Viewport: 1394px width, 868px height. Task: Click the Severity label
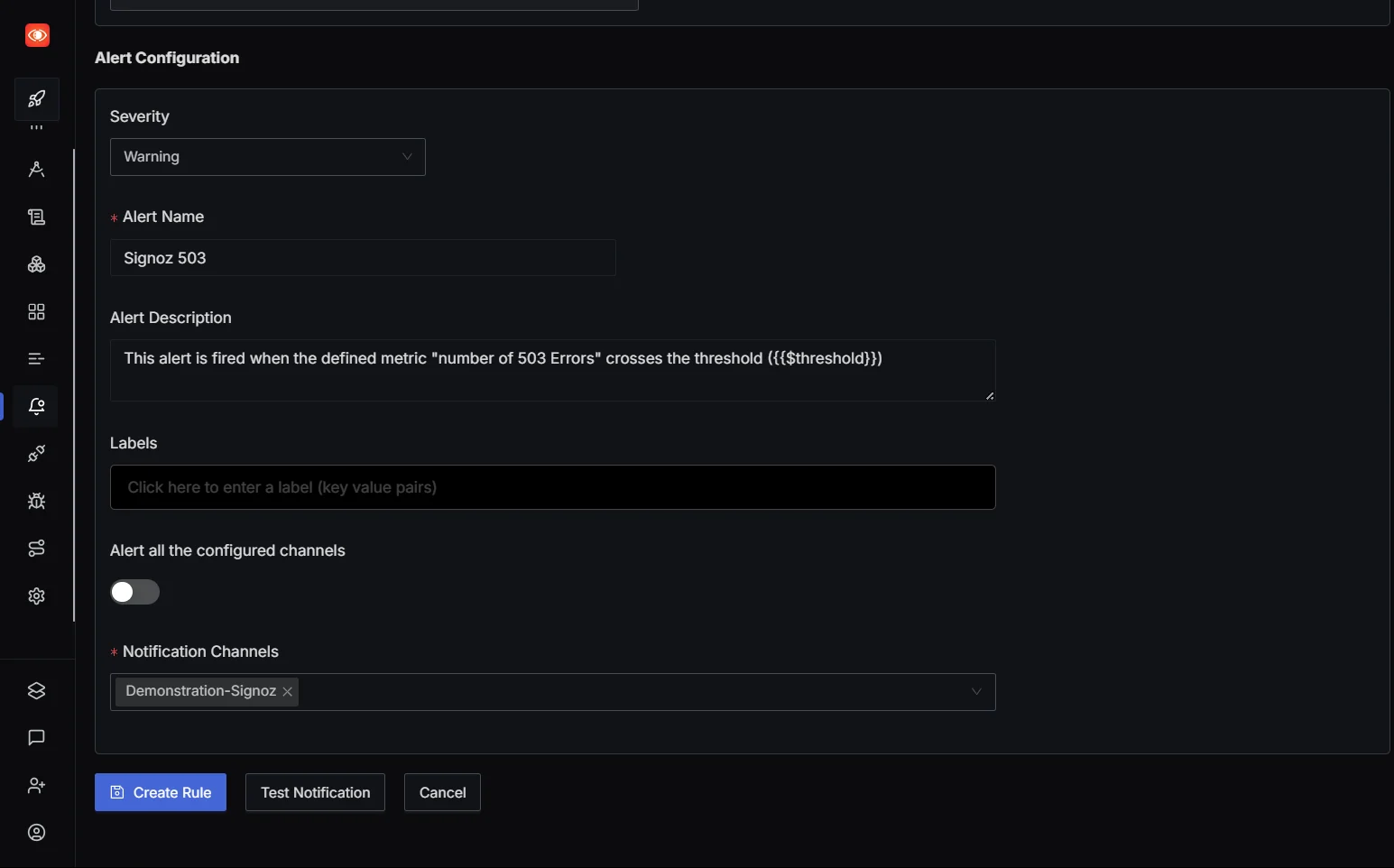pyautogui.click(x=140, y=116)
